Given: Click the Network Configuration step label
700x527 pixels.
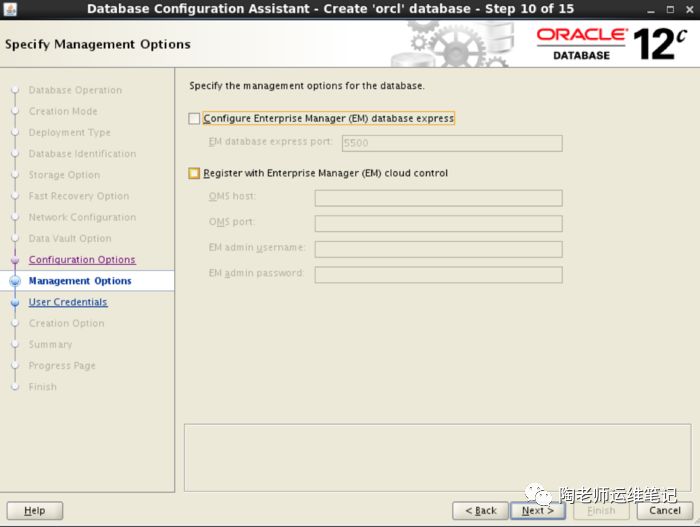Looking at the screenshot, I should [82, 217].
